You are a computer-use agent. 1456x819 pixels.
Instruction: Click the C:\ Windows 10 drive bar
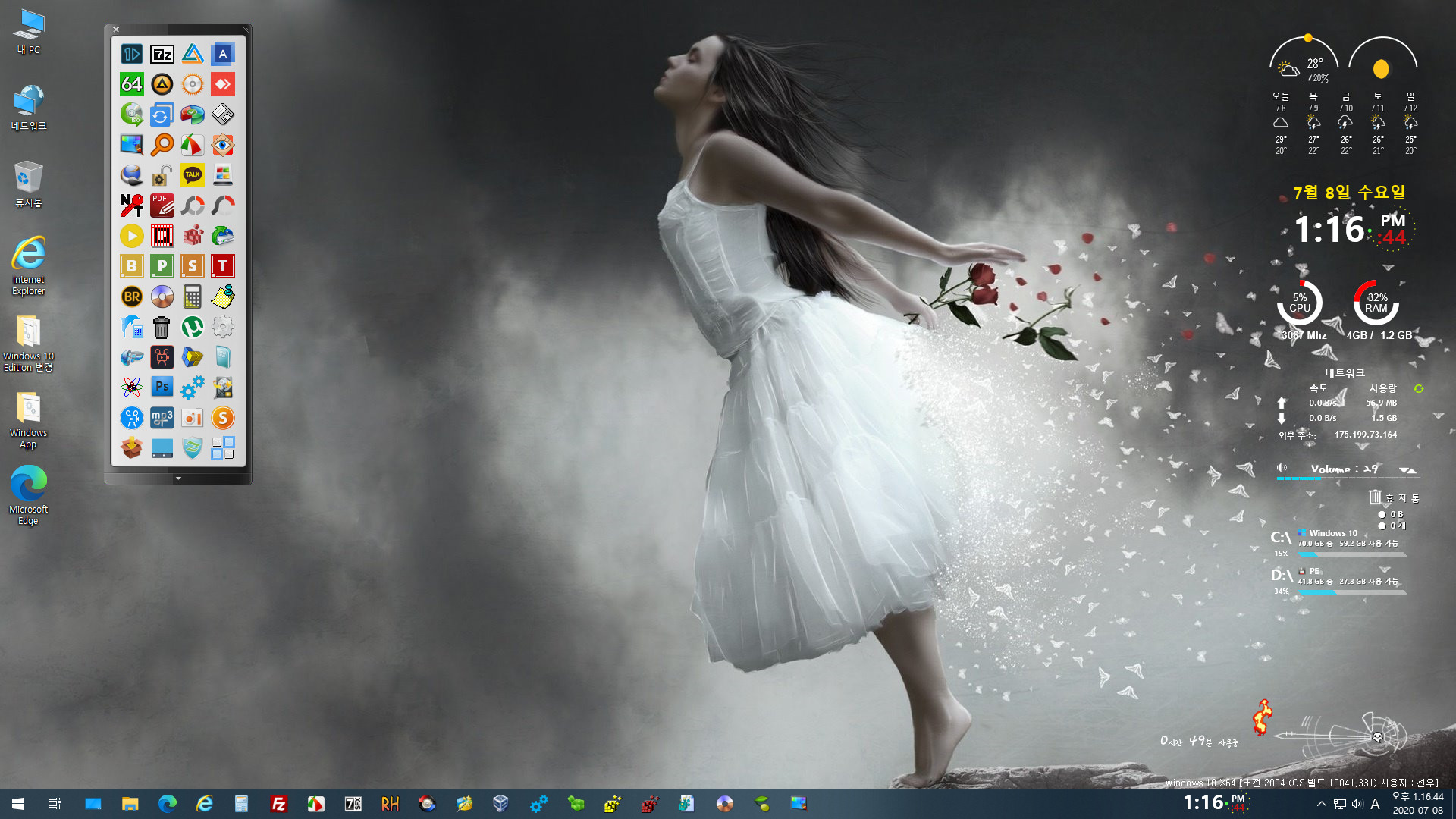point(1352,554)
